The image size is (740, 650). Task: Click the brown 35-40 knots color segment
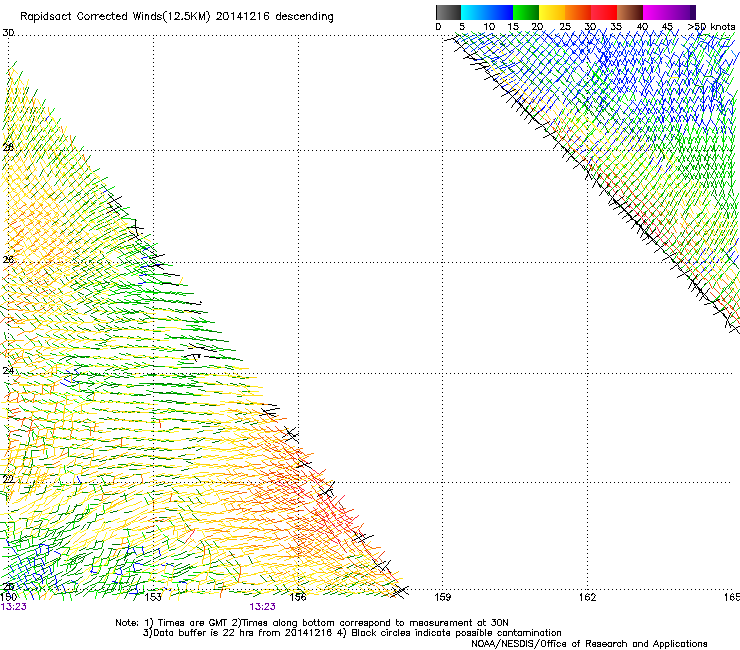click(630, 12)
